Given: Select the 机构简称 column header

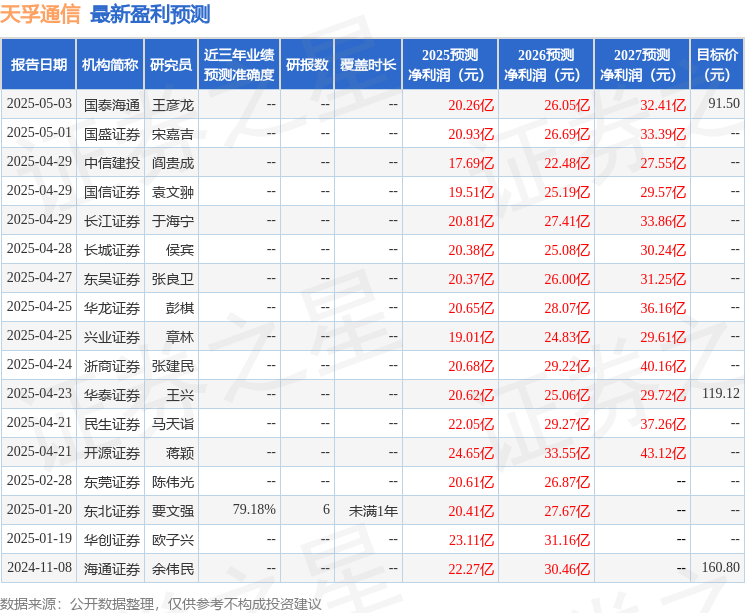Looking at the screenshot, I should [110, 64].
